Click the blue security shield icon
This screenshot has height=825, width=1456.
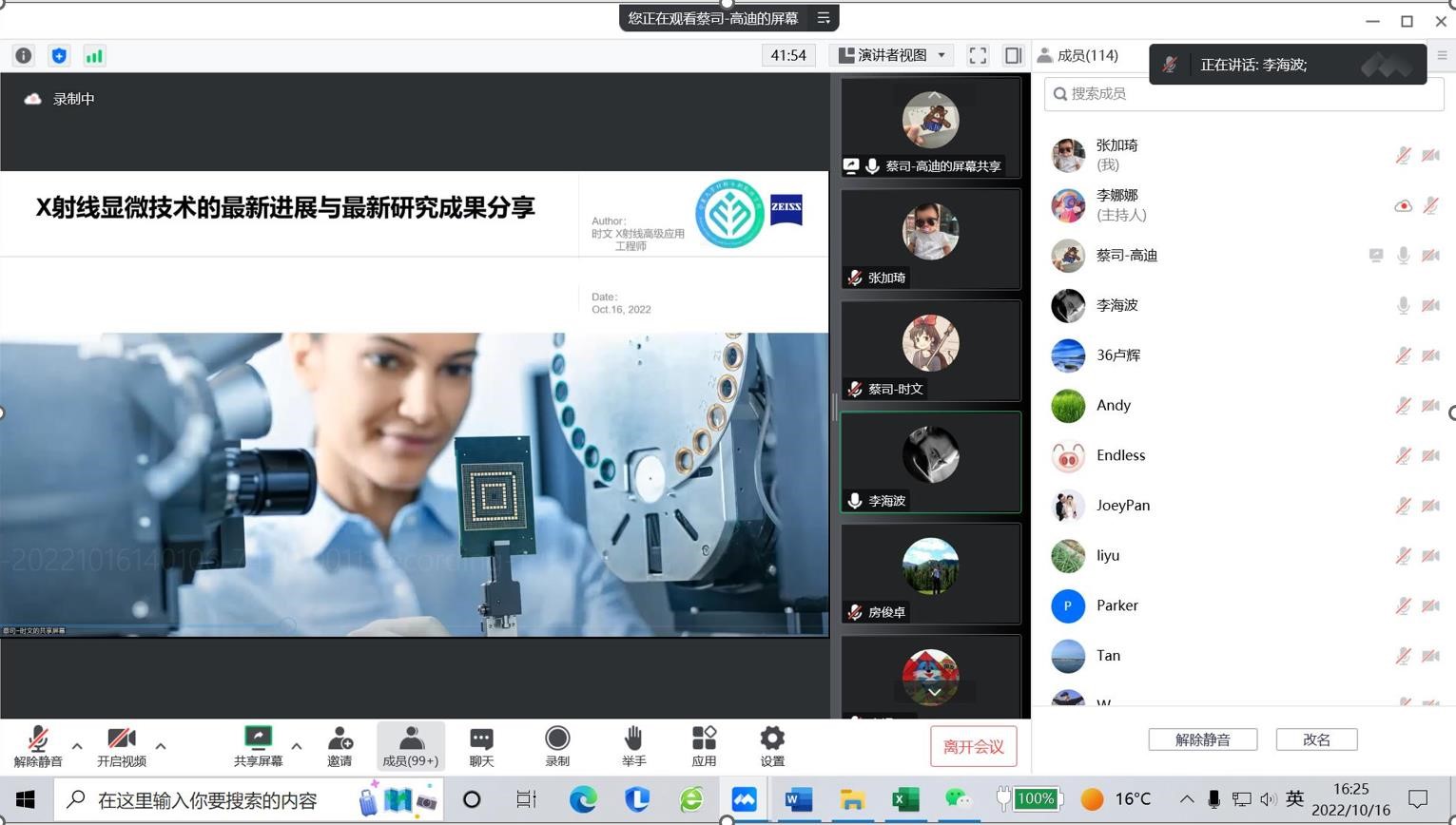pos(59,56)
